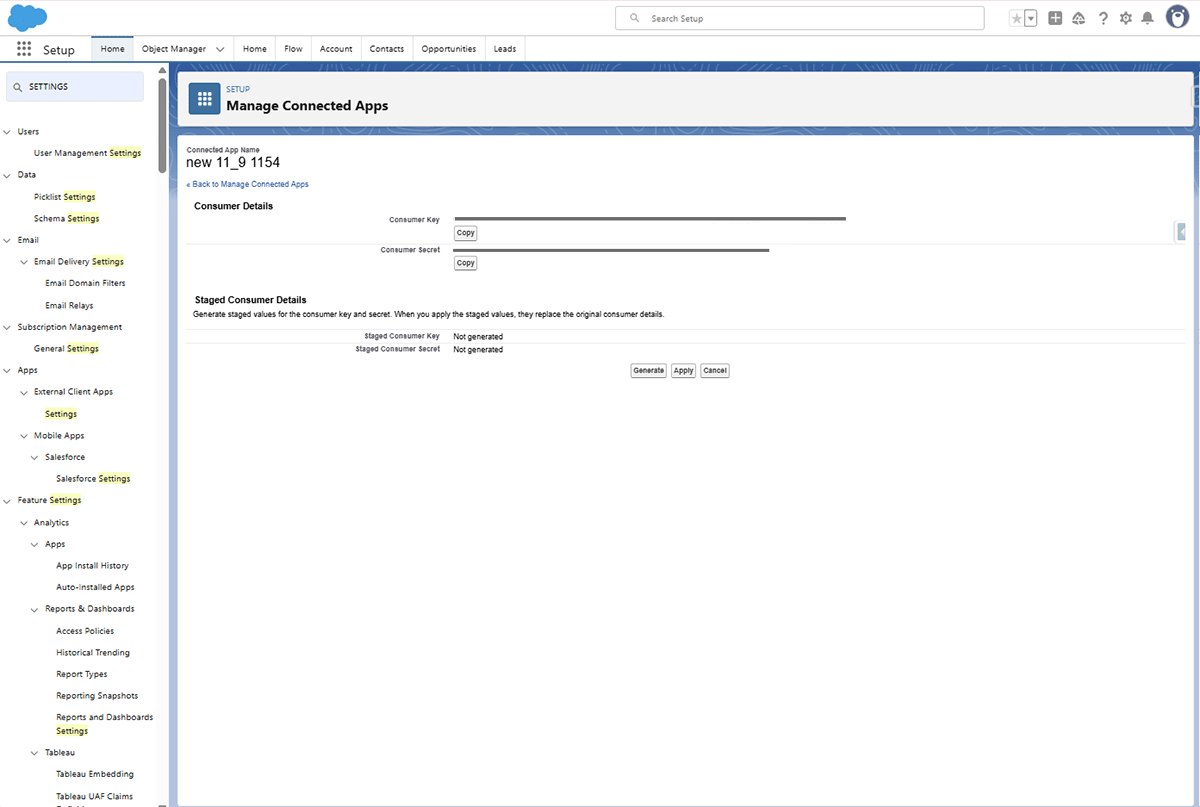This screenshot has height=807, width=1200.
Task: Click Back to Manage Connected Apps link
Action: [248, 184]
